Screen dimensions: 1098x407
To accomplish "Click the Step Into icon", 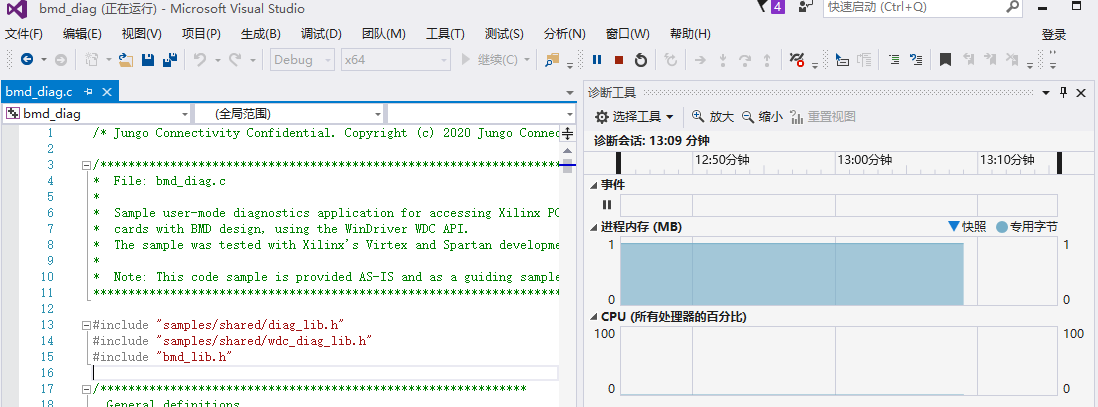I will [x=723, y=60].
